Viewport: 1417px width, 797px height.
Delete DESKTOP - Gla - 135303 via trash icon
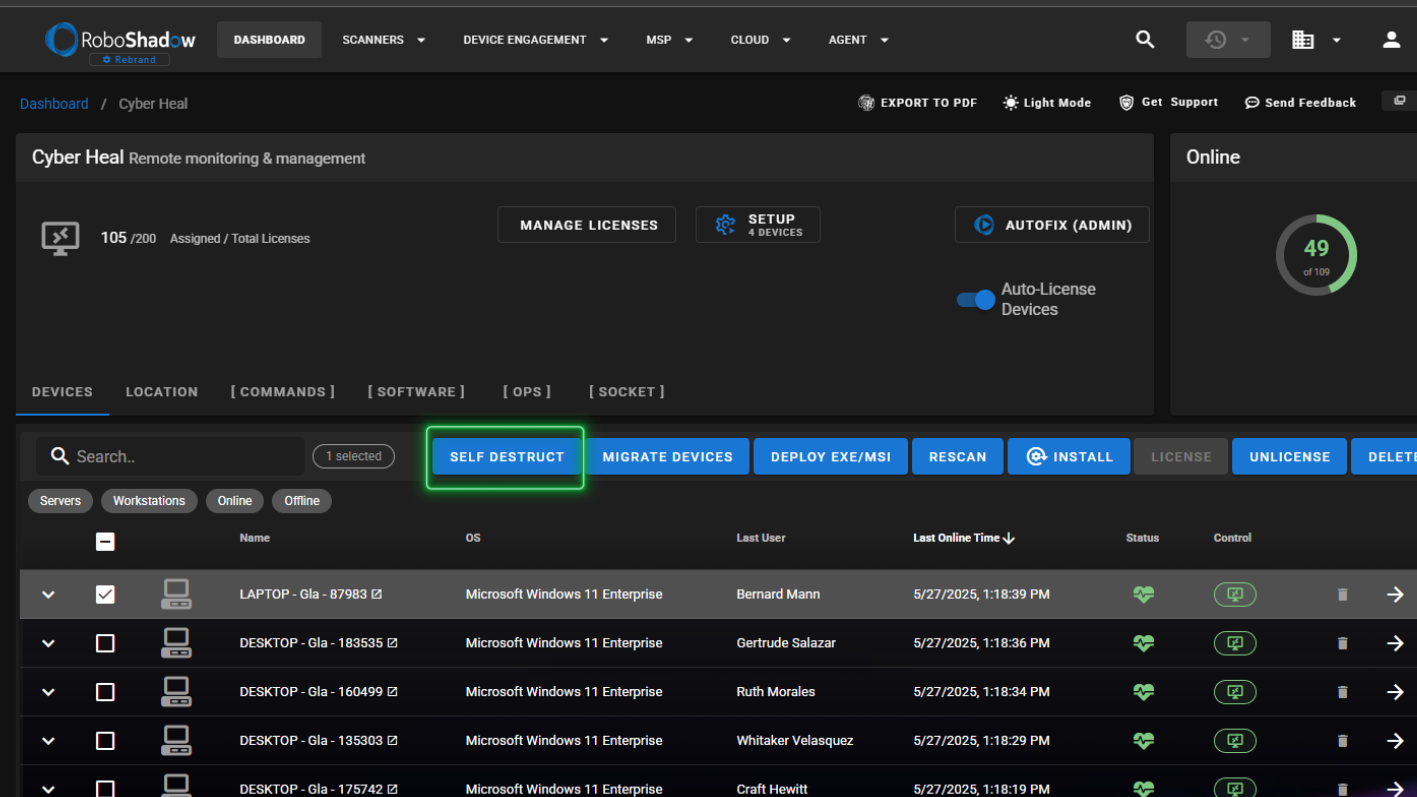(x=1343, y=742)
